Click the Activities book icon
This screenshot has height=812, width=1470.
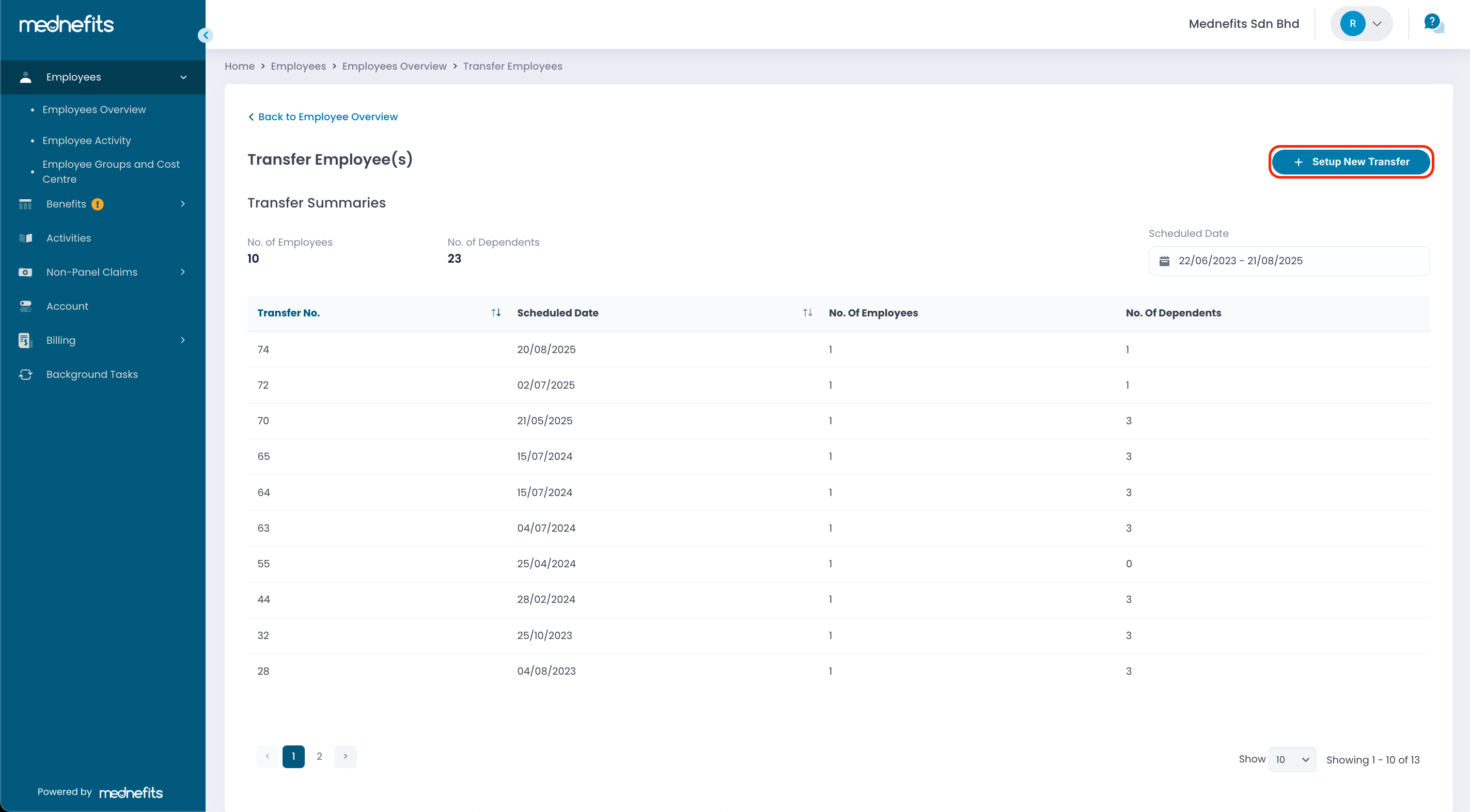pyautogui.click(x=25, y=238)
